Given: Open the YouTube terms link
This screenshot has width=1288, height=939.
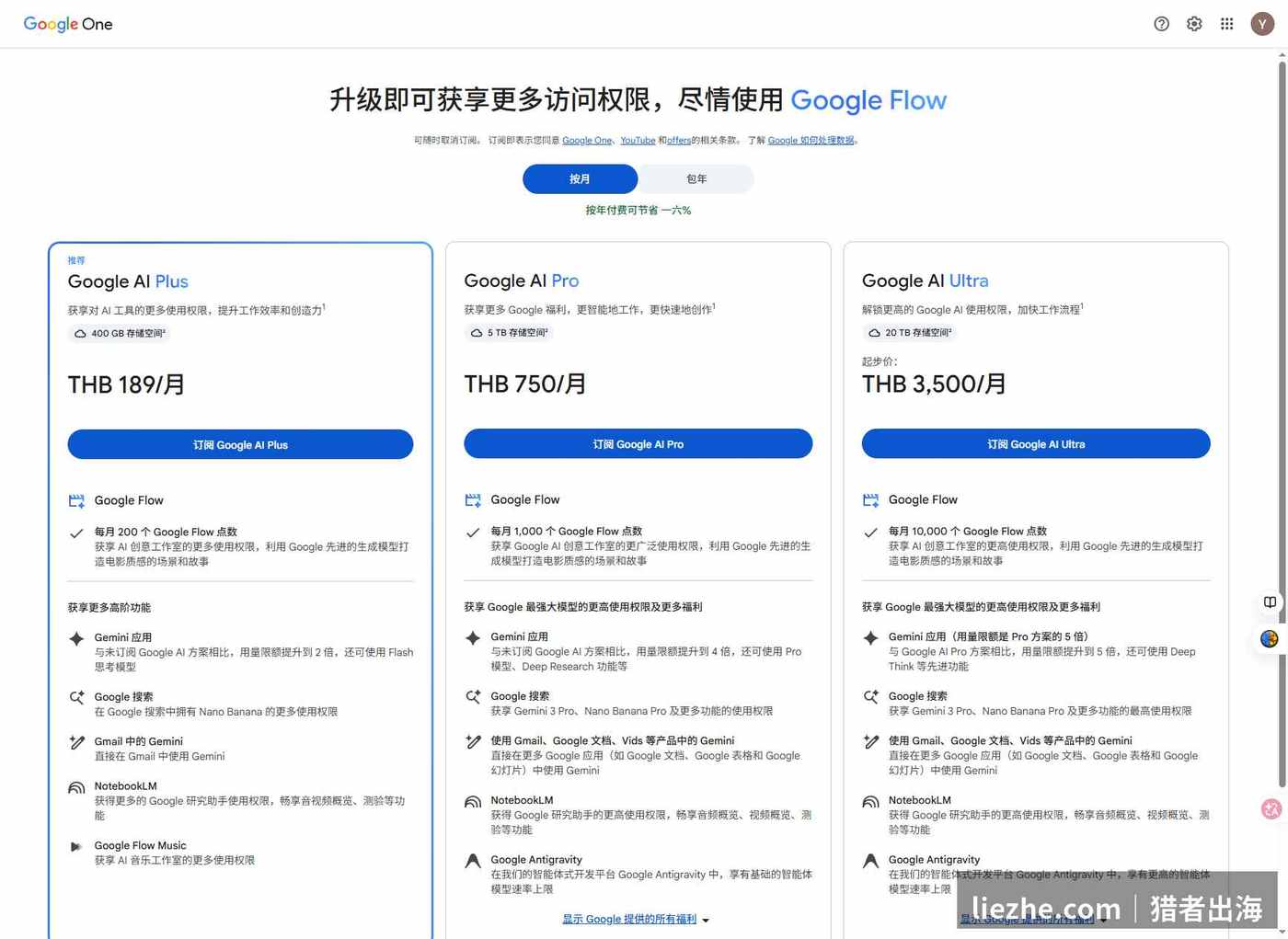Looking at the screenshot, I should (x=638, y=141).
